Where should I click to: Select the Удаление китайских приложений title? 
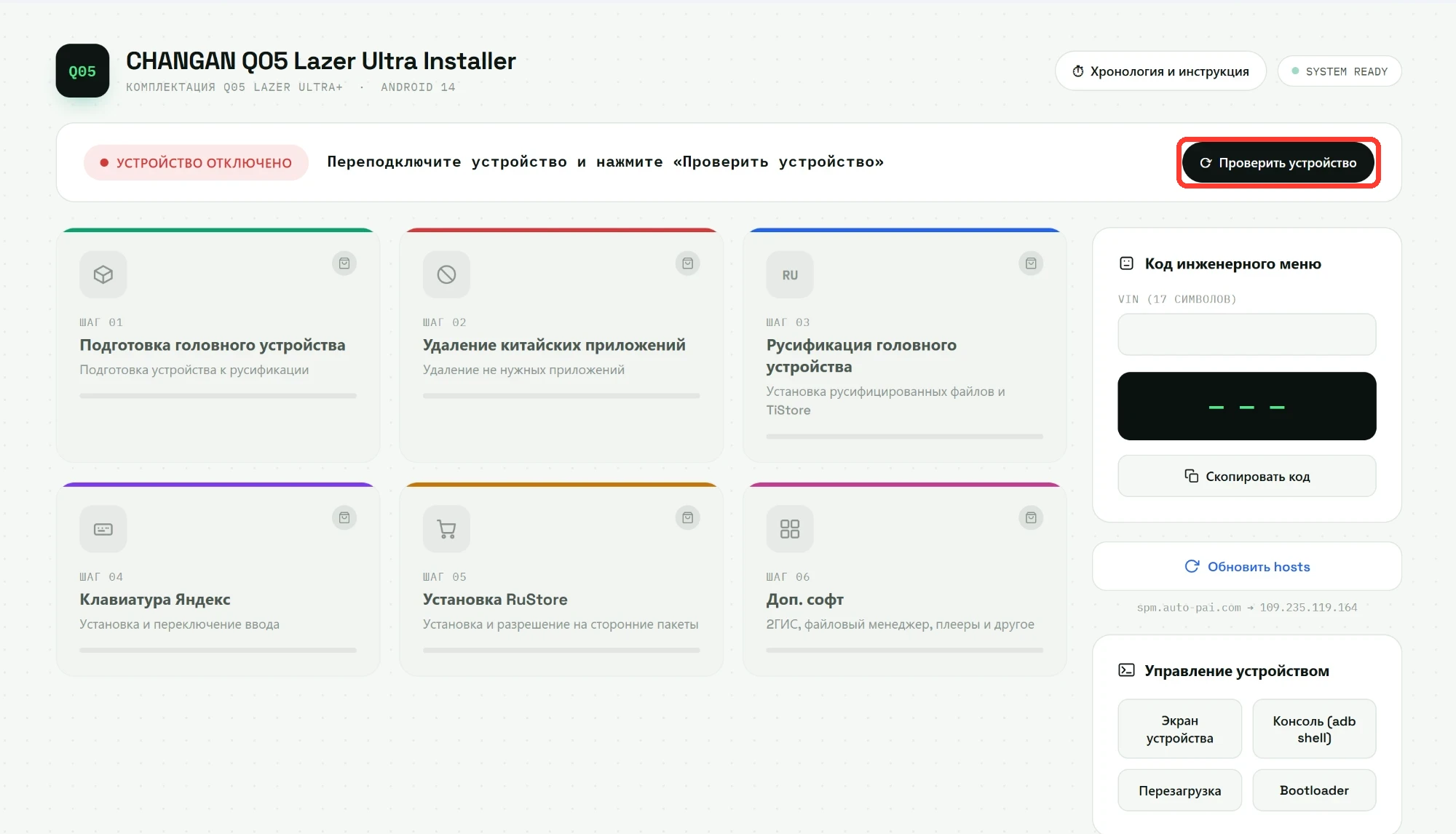click(x=554, y=345)
